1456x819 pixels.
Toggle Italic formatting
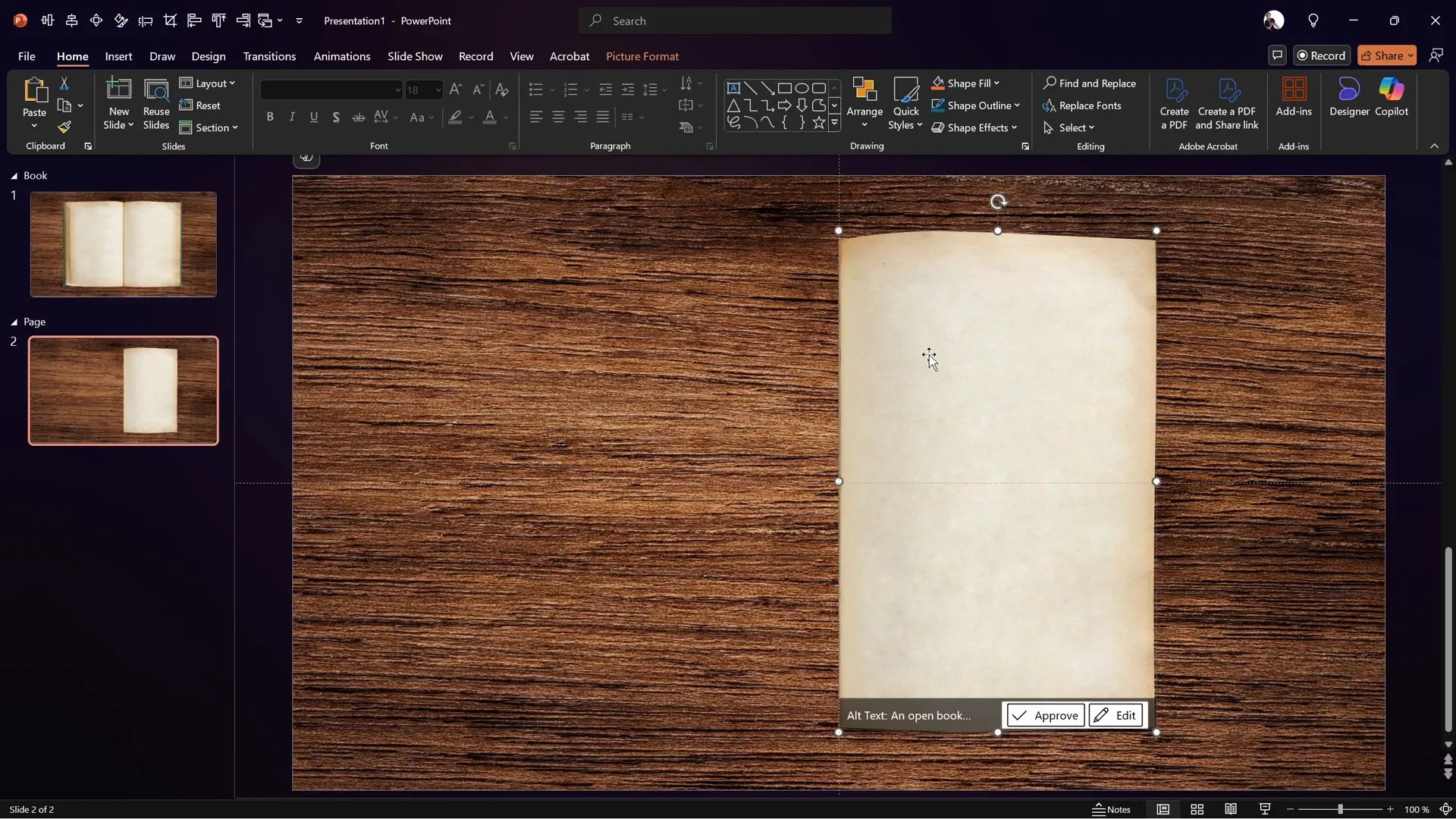tap(292, 117)
